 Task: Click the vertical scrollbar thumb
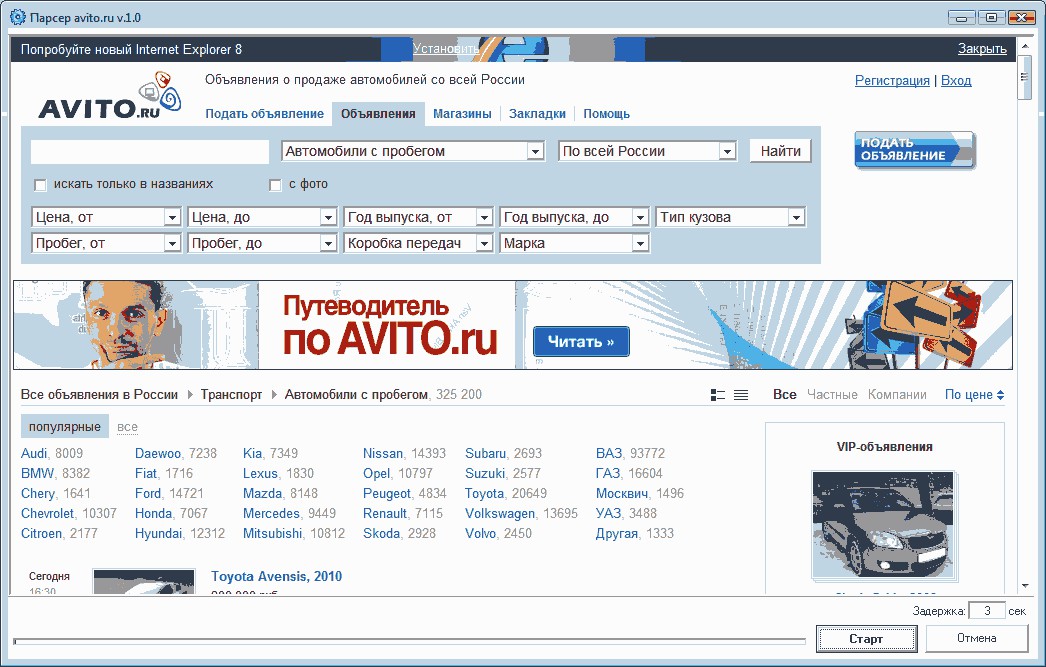pyautogui.click(x=1025, y=77)
